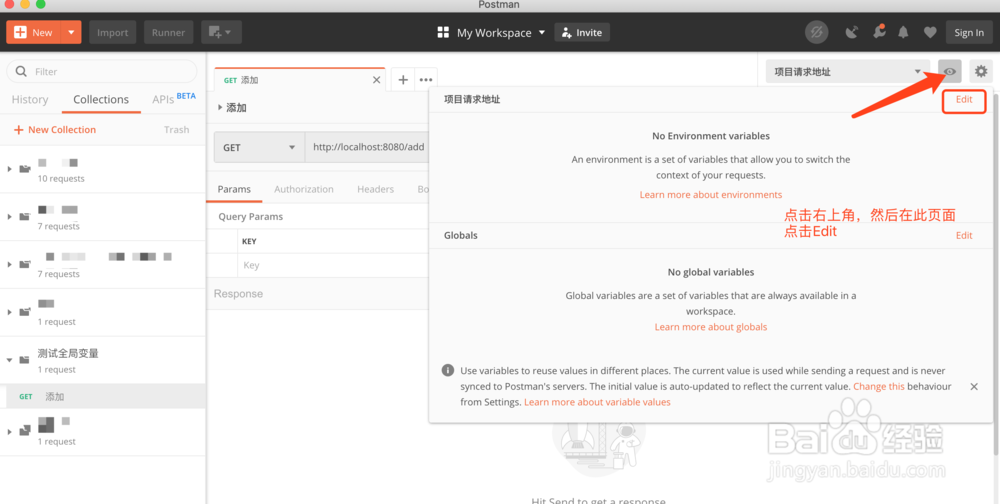This screenshot has width=1000, height=504.
Task: Click the macOS green maximize window button
Action: pyautogui.click(x=40, y=4)
